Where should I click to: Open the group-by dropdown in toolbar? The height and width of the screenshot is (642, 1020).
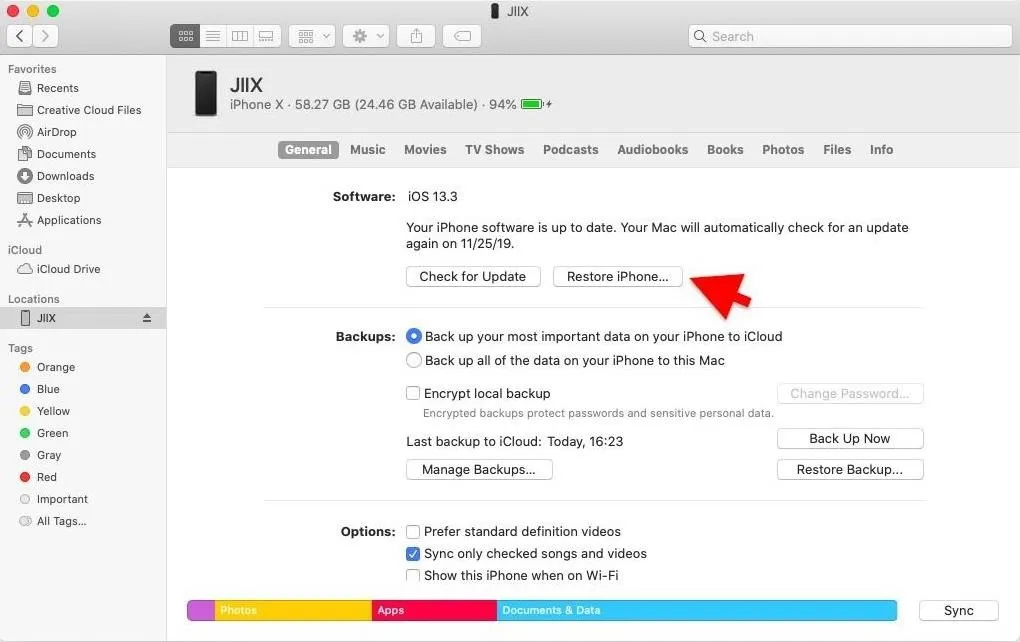[x=311, y=36]
